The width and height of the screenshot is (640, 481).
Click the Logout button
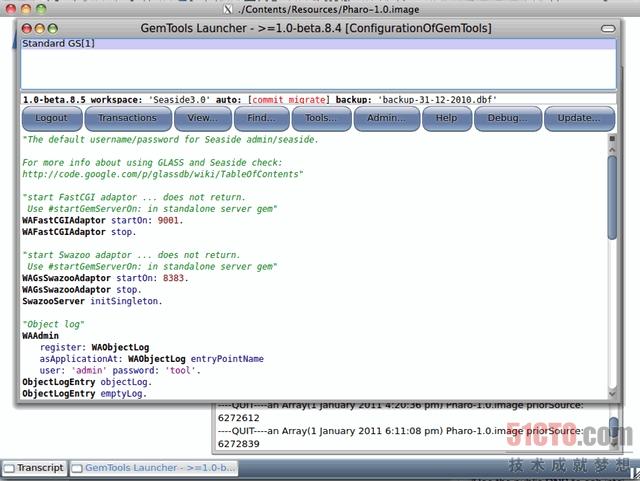pos(51,118)
